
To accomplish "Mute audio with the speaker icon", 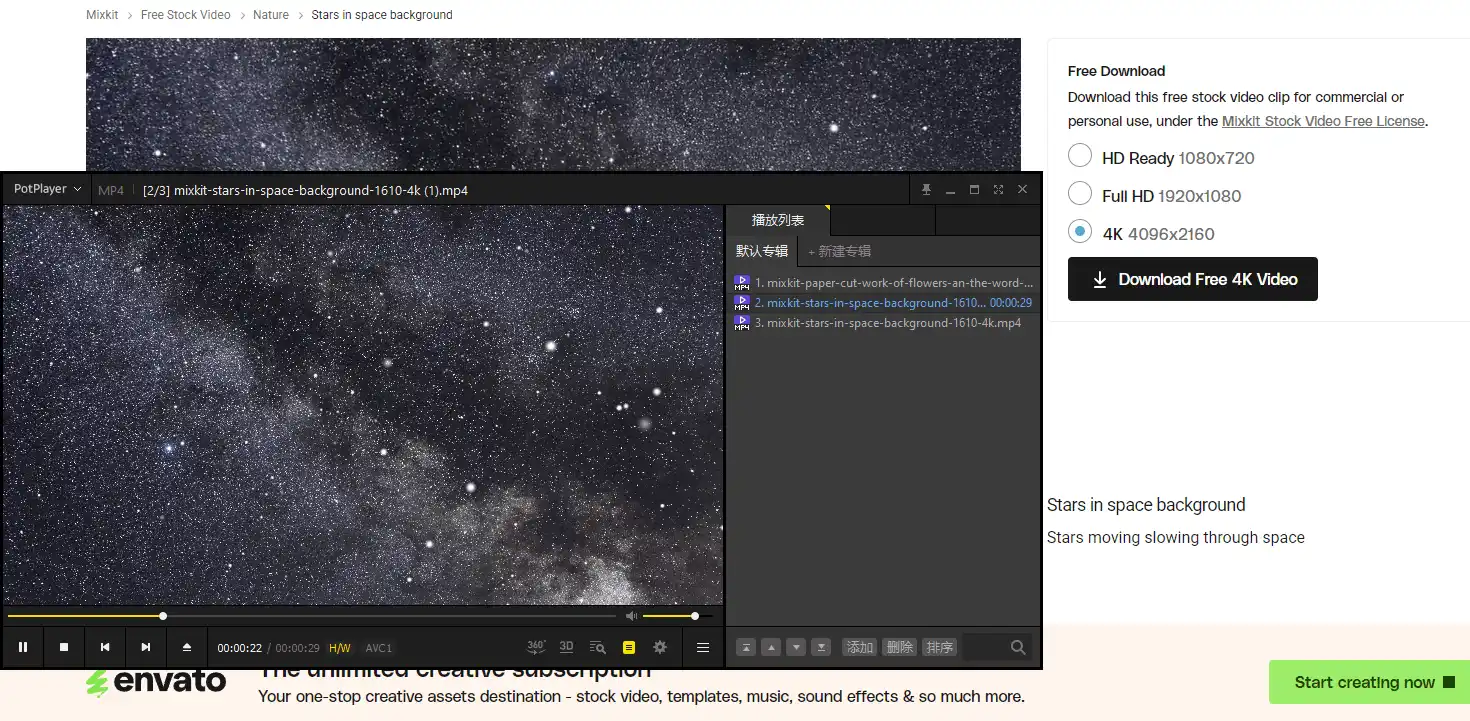I will pyautogui.click(x=631, y=616).
